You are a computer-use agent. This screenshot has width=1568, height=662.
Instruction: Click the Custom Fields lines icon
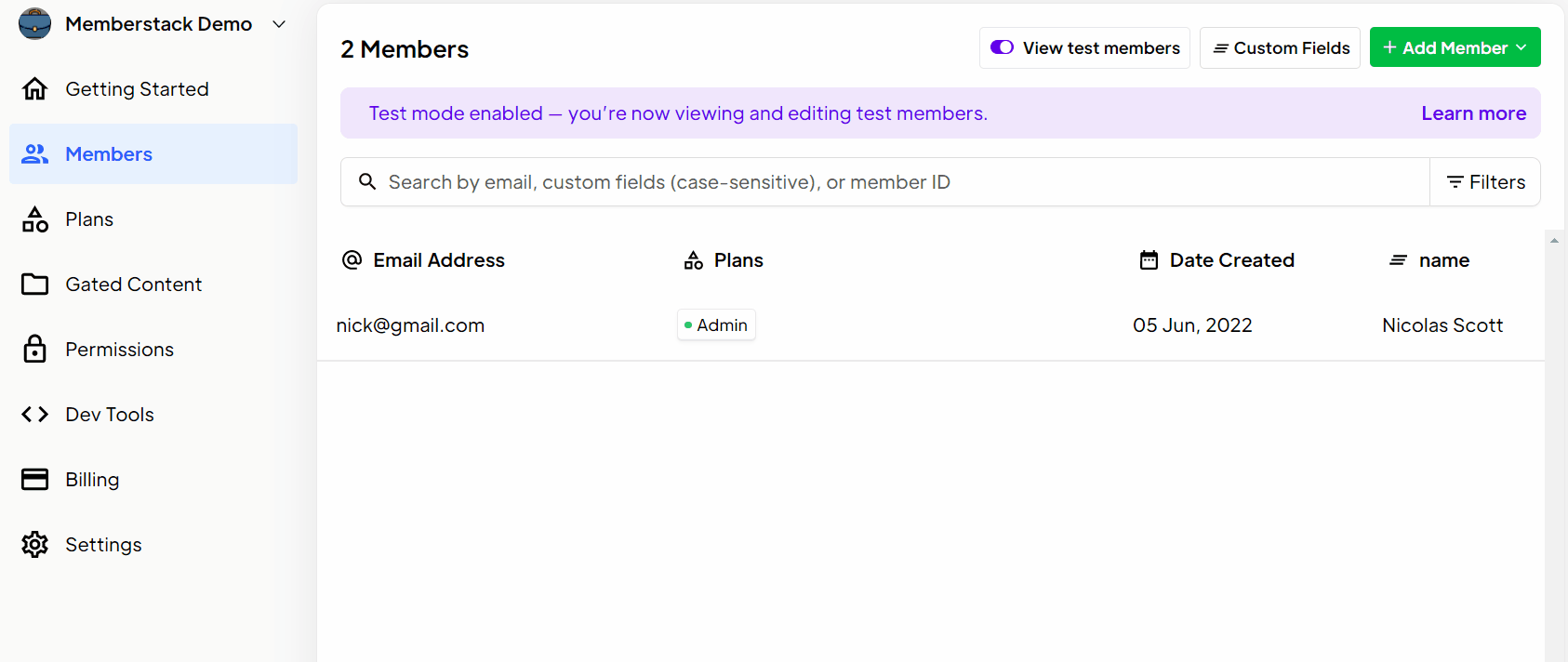pyautogui.click(x=1221, y=48)
